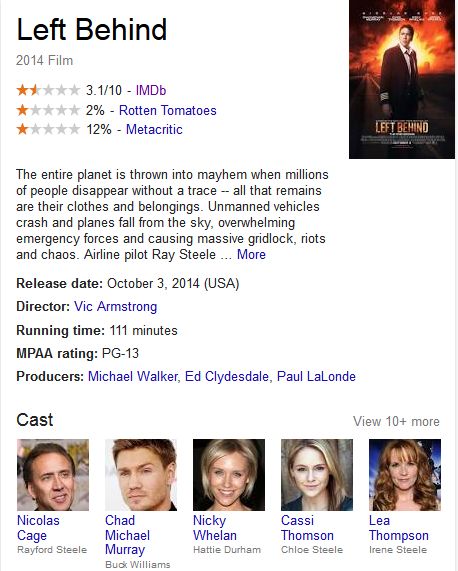This screenshot has height=571, width=458.
Task: Open the Metacritic link
Action: [154, 129]
